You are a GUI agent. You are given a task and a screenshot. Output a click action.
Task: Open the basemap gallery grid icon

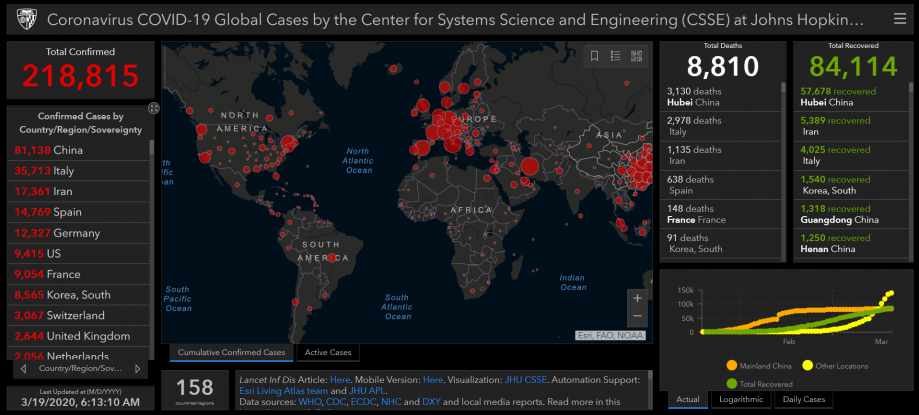[x=637, y=56]
